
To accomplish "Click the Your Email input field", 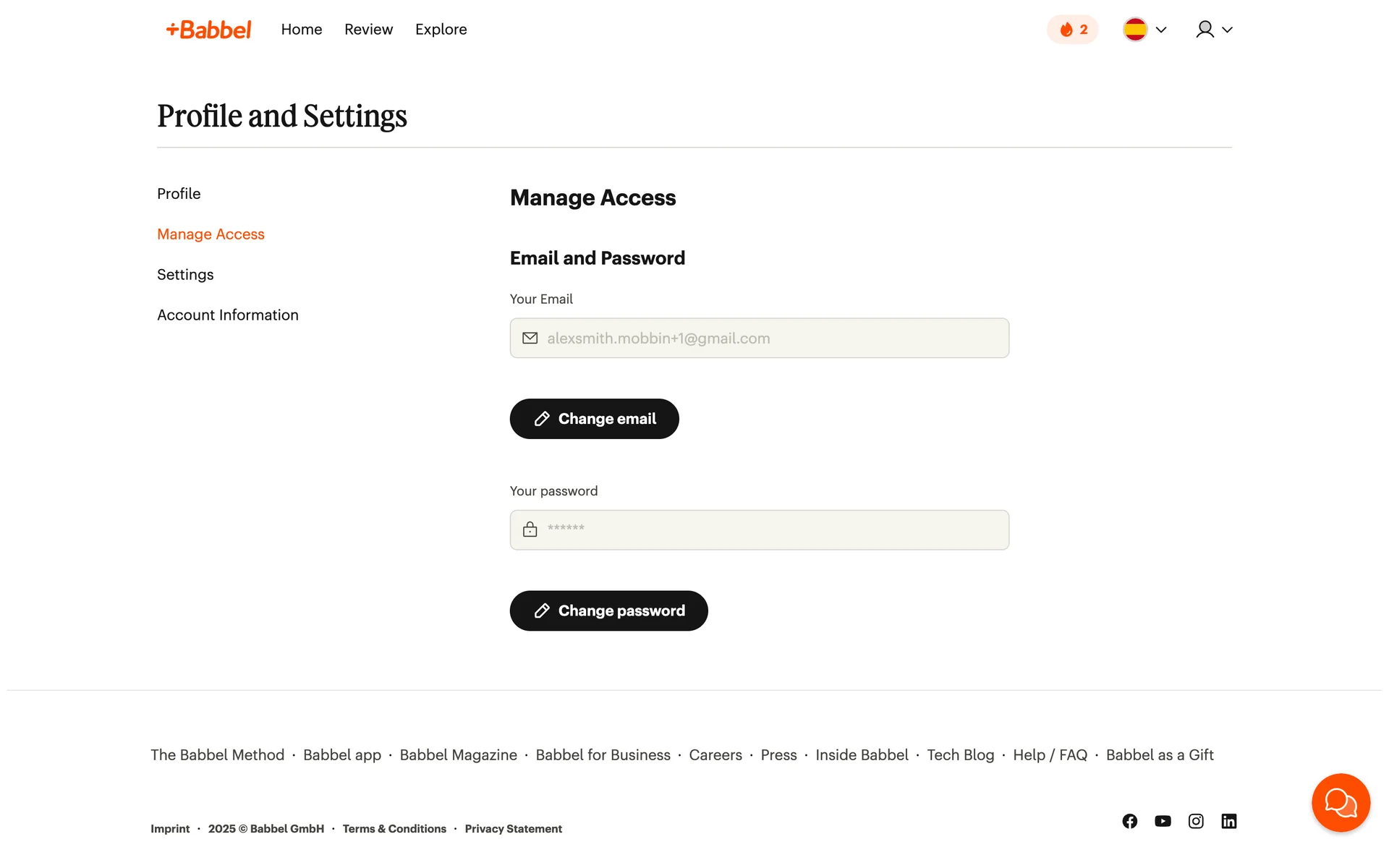I will (x=759, y=339).
